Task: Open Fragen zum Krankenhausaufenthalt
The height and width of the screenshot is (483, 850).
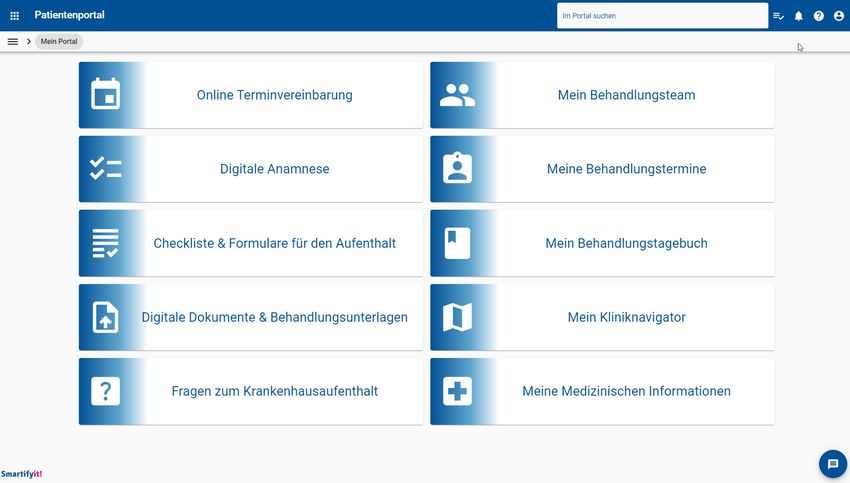Action: click(274, 391)
